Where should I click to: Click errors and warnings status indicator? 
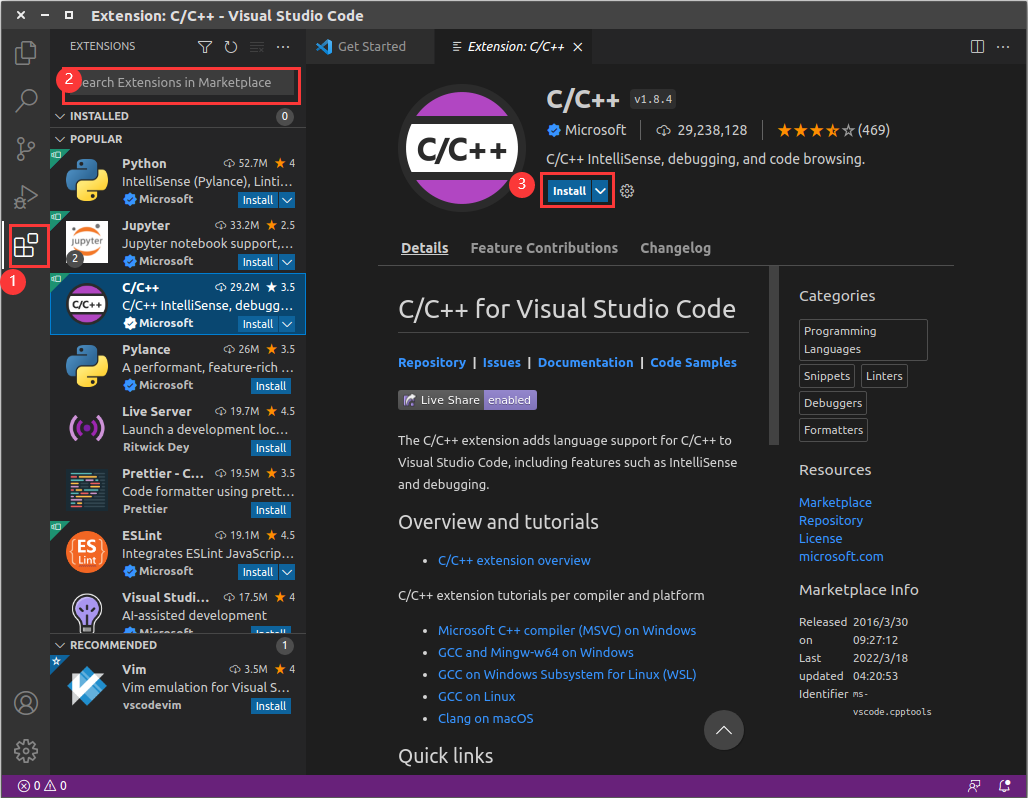(x=42, y=786)
